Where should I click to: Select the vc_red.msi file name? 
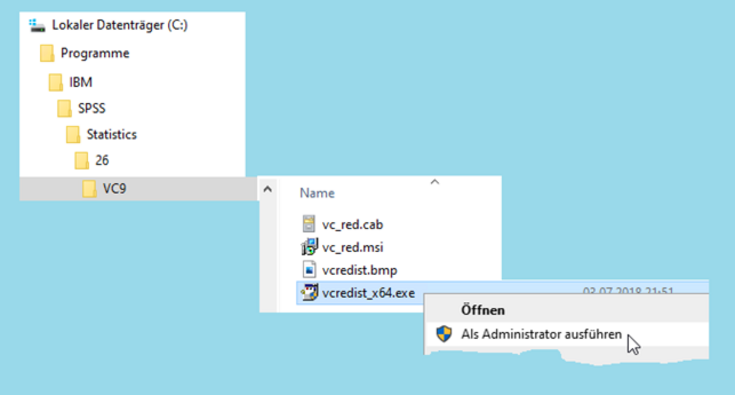pos(352,247)
